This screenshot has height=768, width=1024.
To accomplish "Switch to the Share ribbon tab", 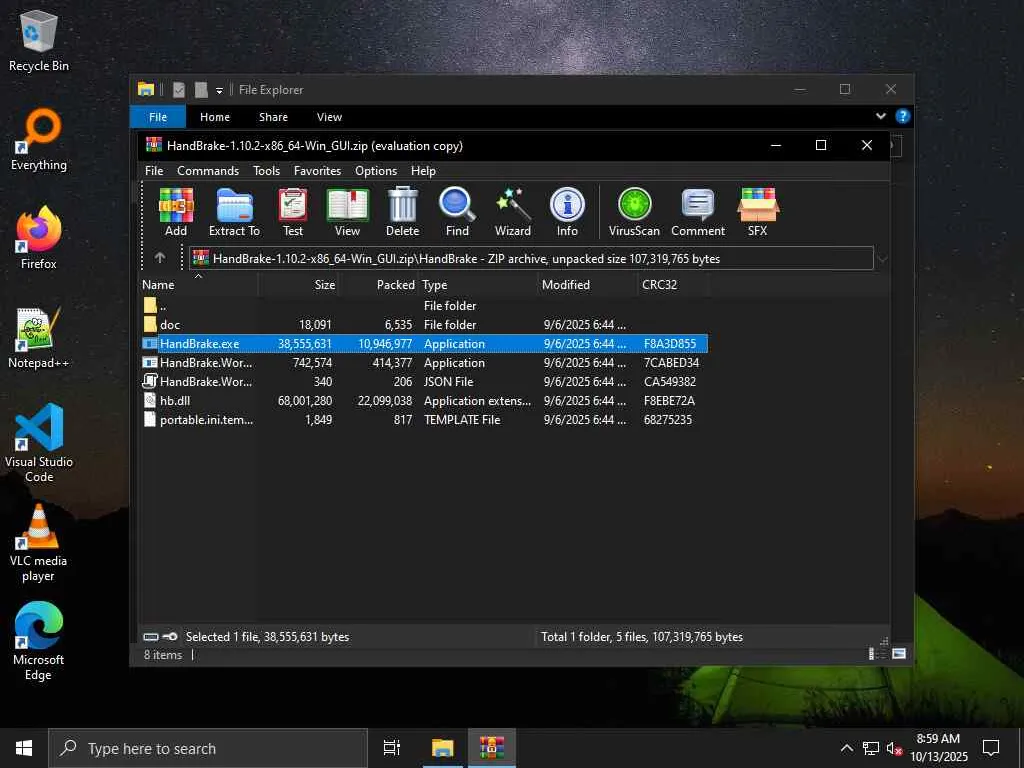I will click(273, 117).
